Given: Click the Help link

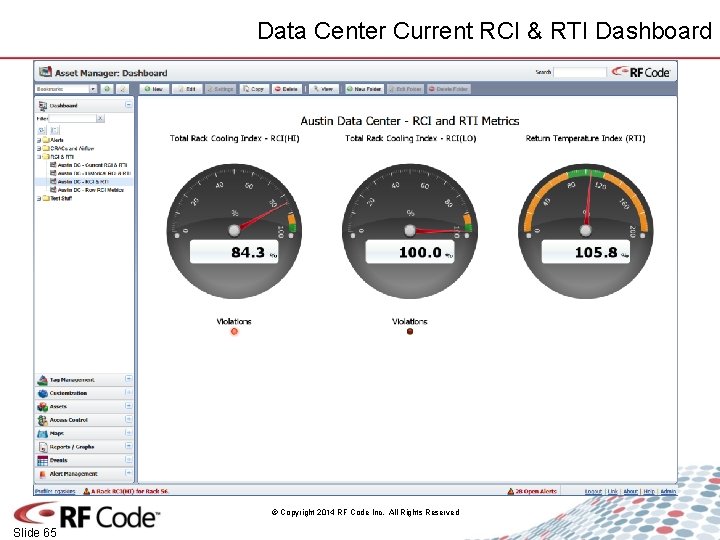Looking at the screenshot, I should tap(649, 491).
